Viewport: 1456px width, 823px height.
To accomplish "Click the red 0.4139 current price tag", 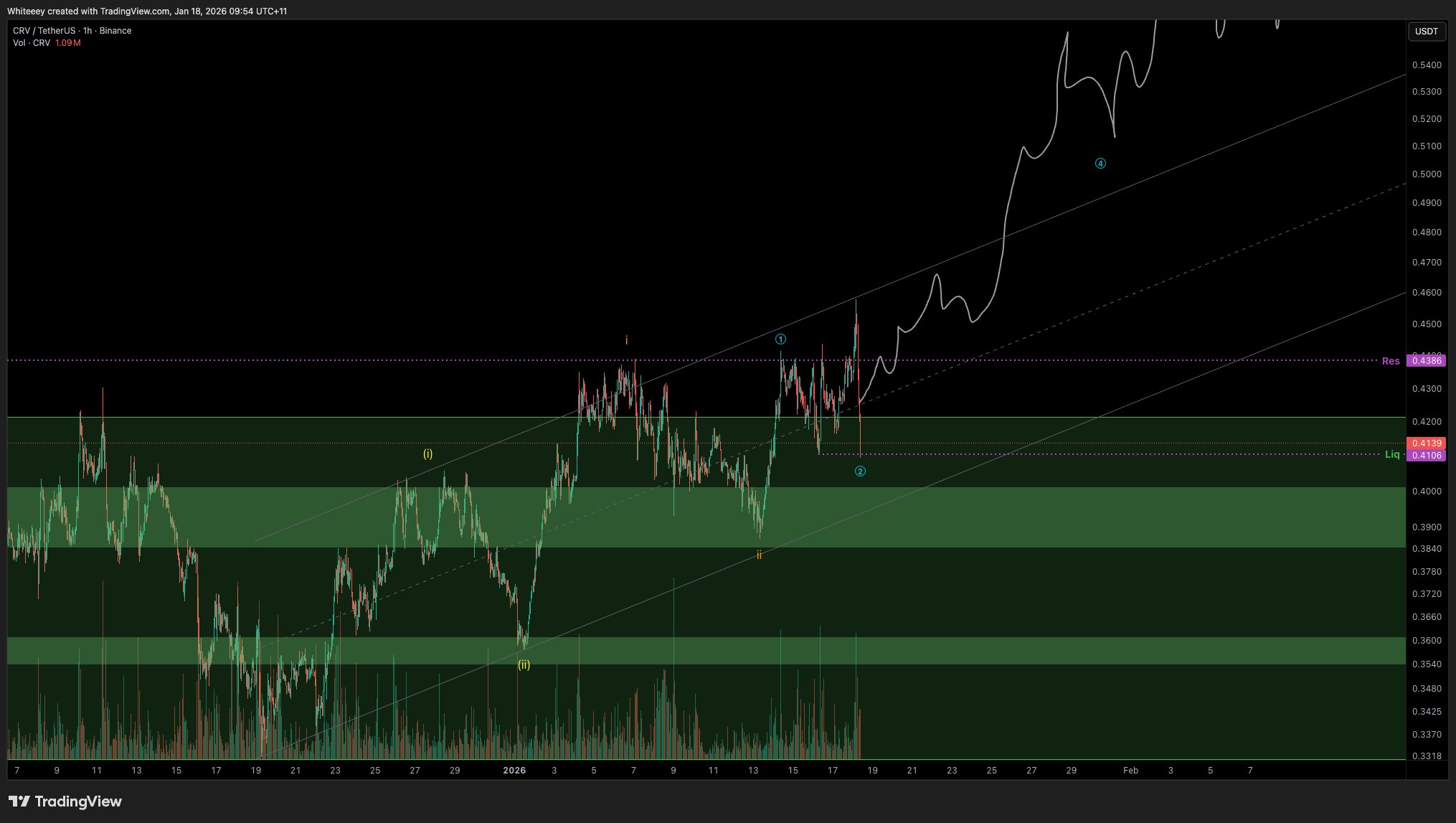I will point(1426,443).
